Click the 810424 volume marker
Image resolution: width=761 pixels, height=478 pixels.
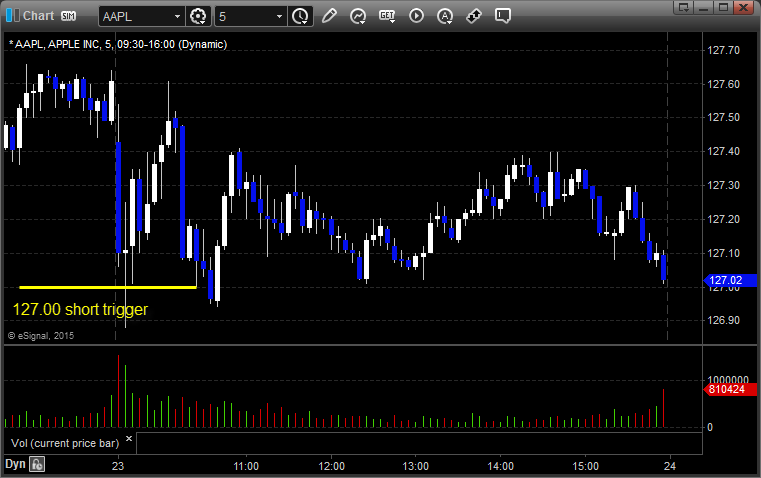(730, 389)
